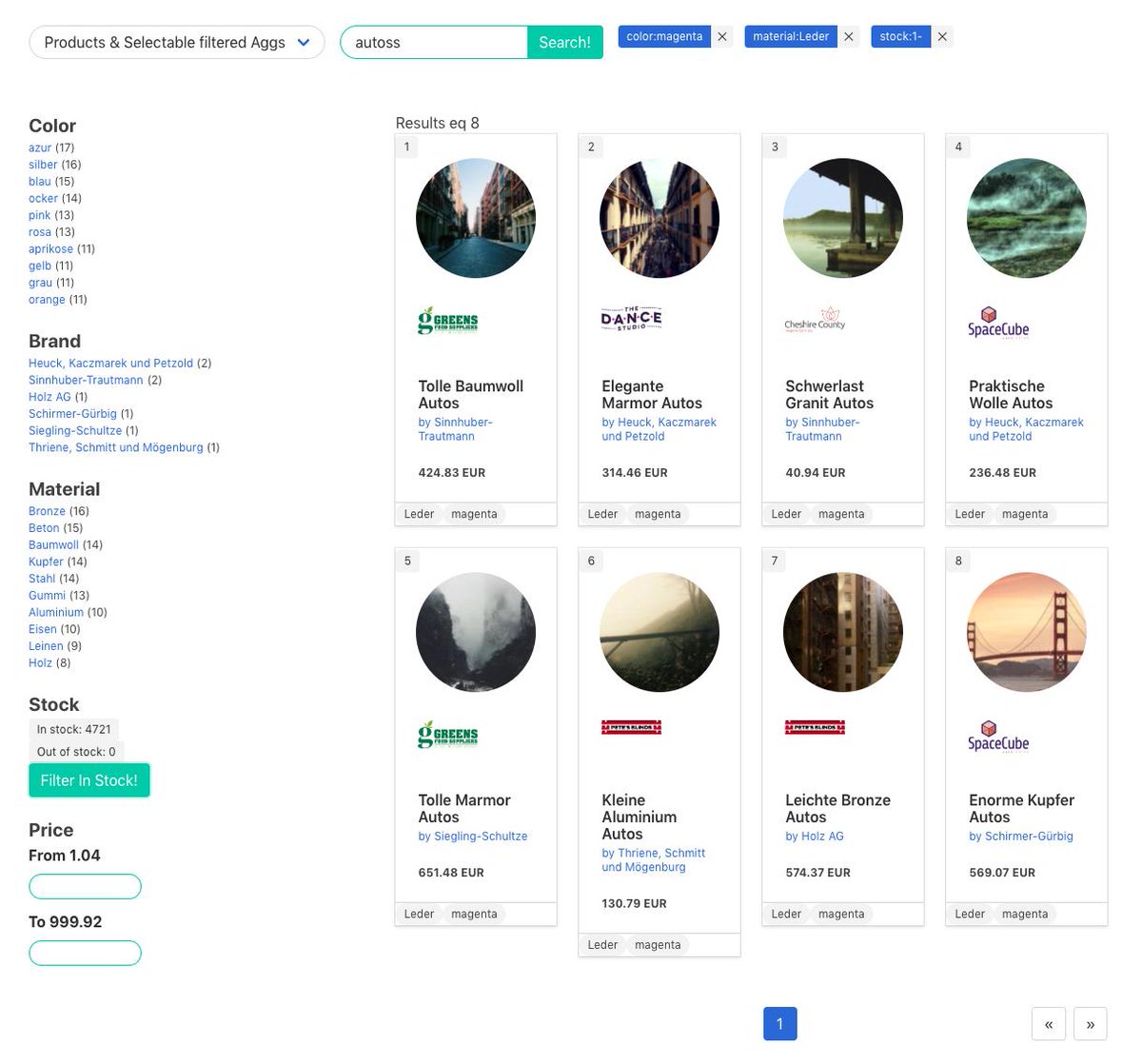This screenshot has width=1142, height=1064.
Task: Filter by brand Holz AG in the sidebar
Action: click(49, 397)
